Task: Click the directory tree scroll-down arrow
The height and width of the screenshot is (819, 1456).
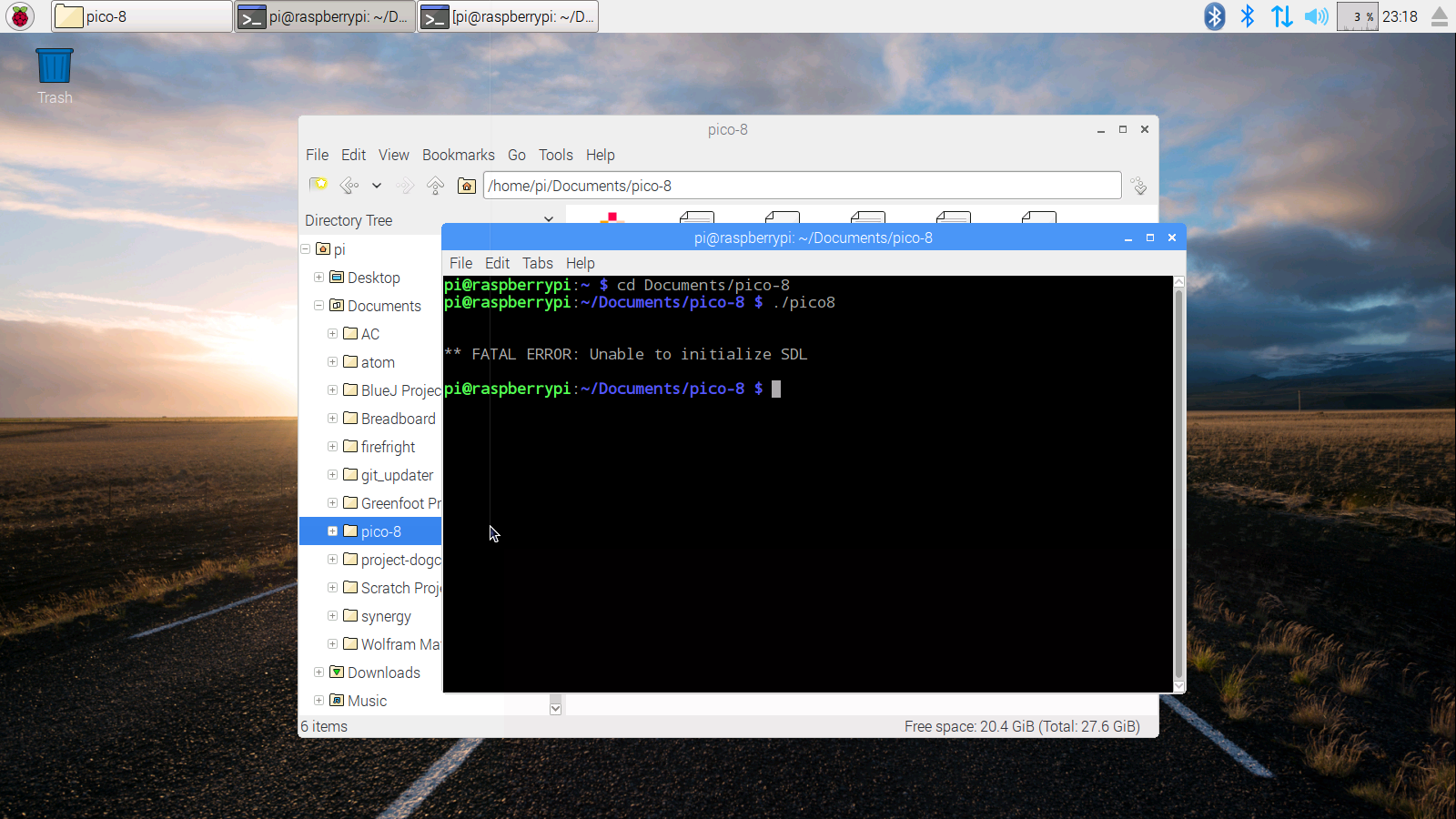Action: coord(555,708)
